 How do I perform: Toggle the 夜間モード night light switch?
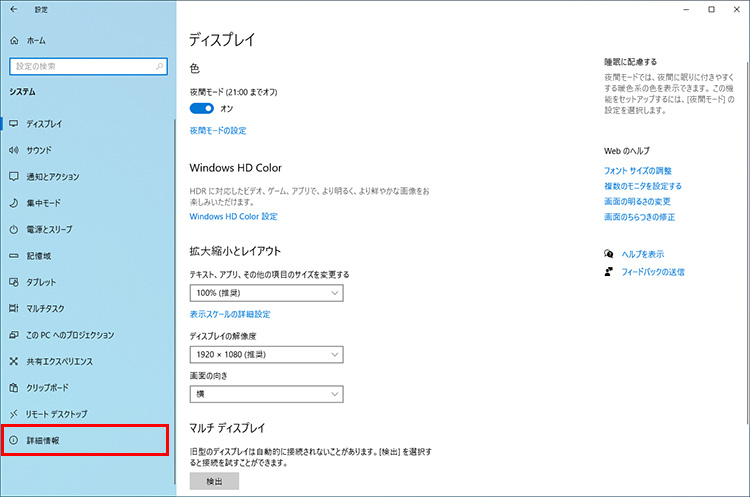pos(201,109)
